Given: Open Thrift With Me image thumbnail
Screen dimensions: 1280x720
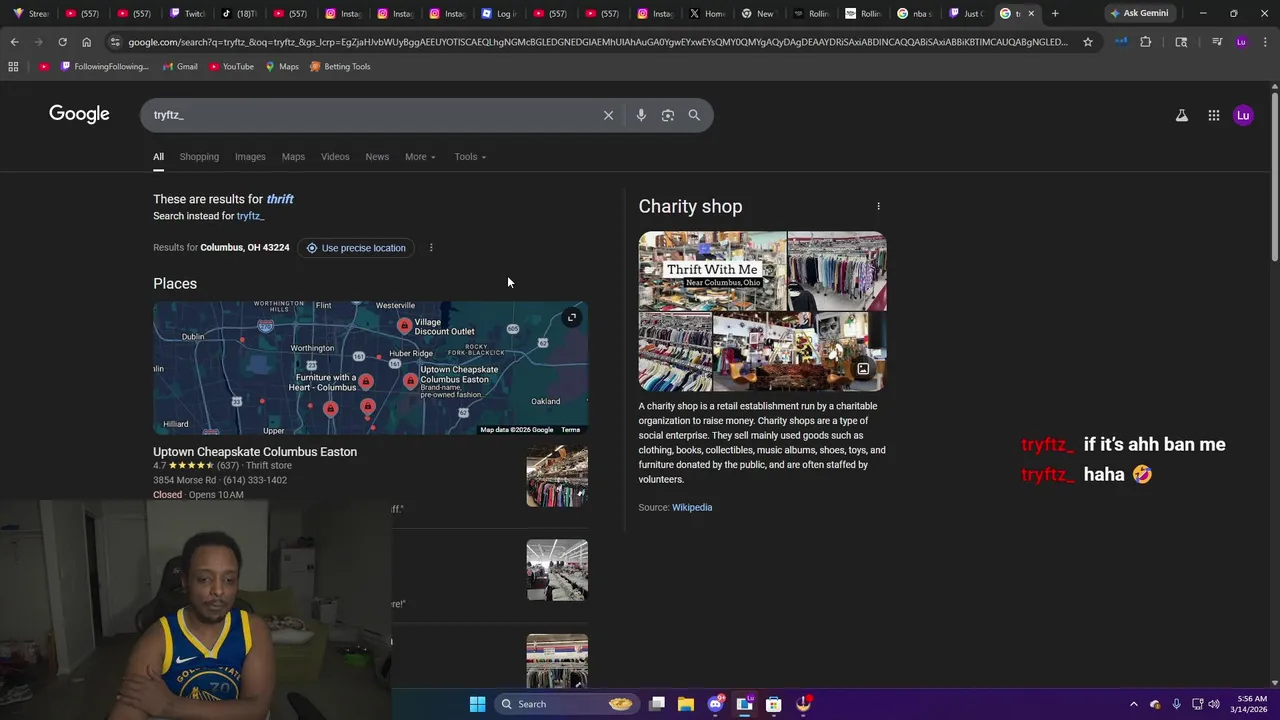Looking at the screenshot, I should (713, 271).
